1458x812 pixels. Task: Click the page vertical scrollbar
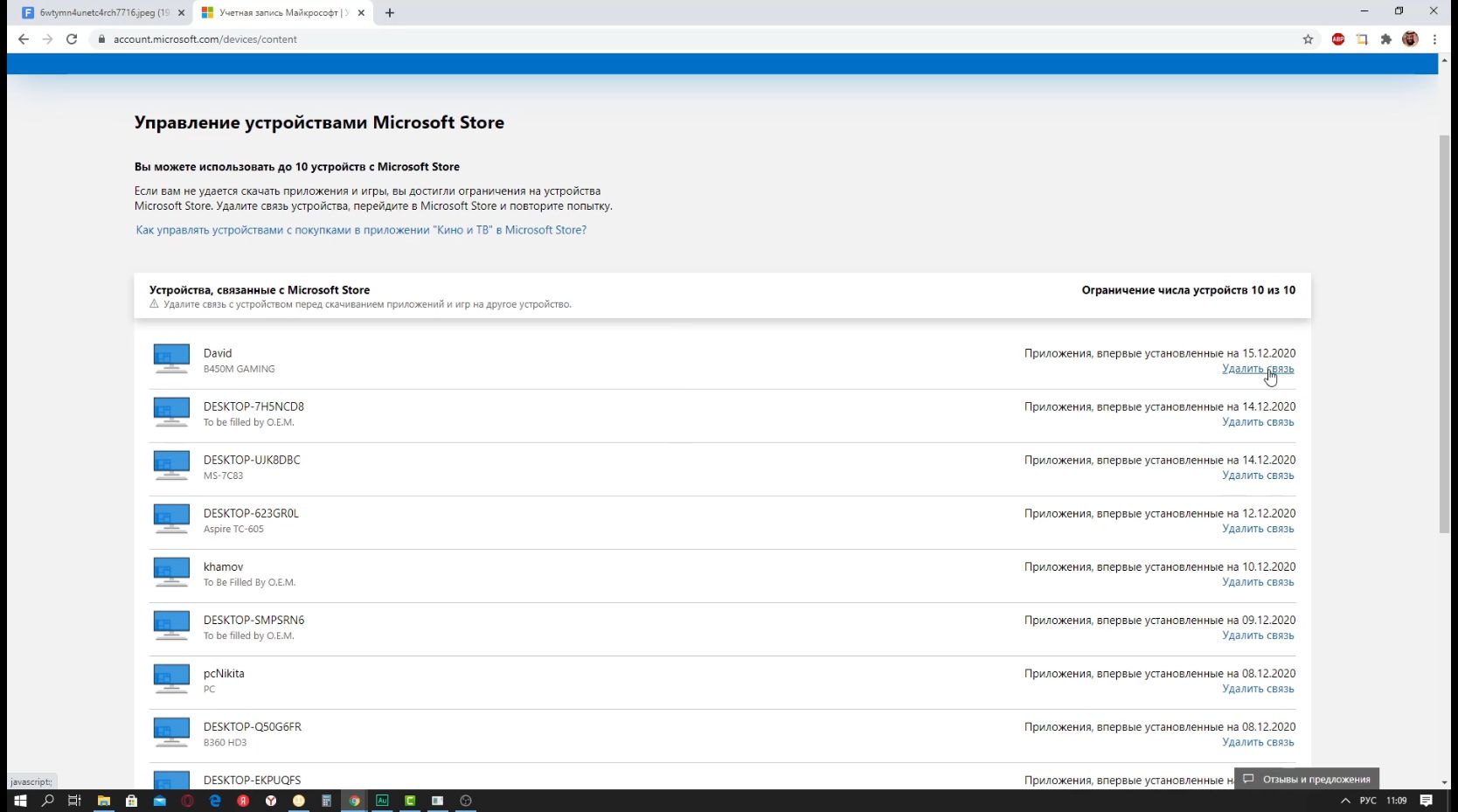[1444, 334]
